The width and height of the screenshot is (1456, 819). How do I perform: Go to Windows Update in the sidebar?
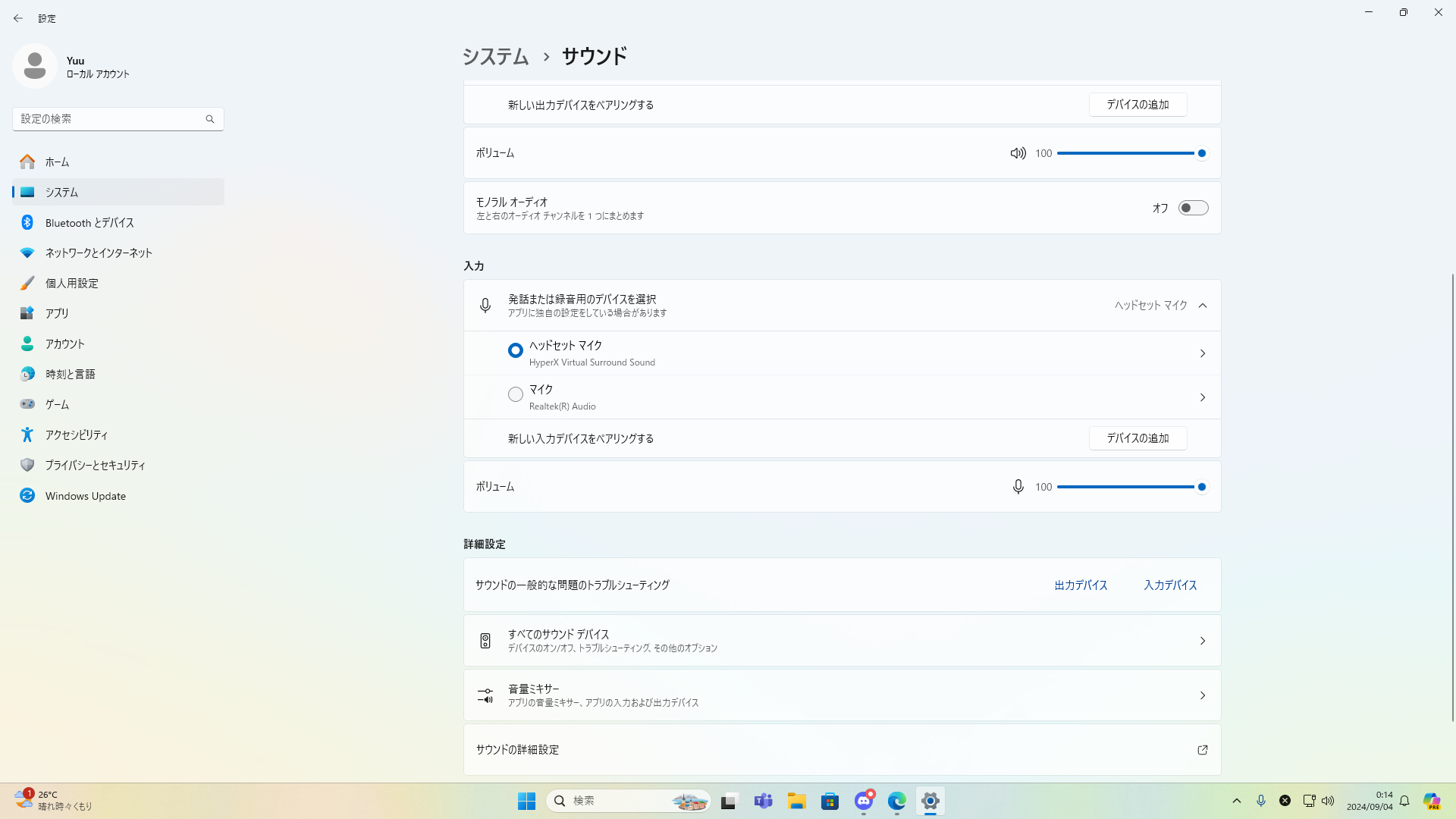(x=85, y=496)
